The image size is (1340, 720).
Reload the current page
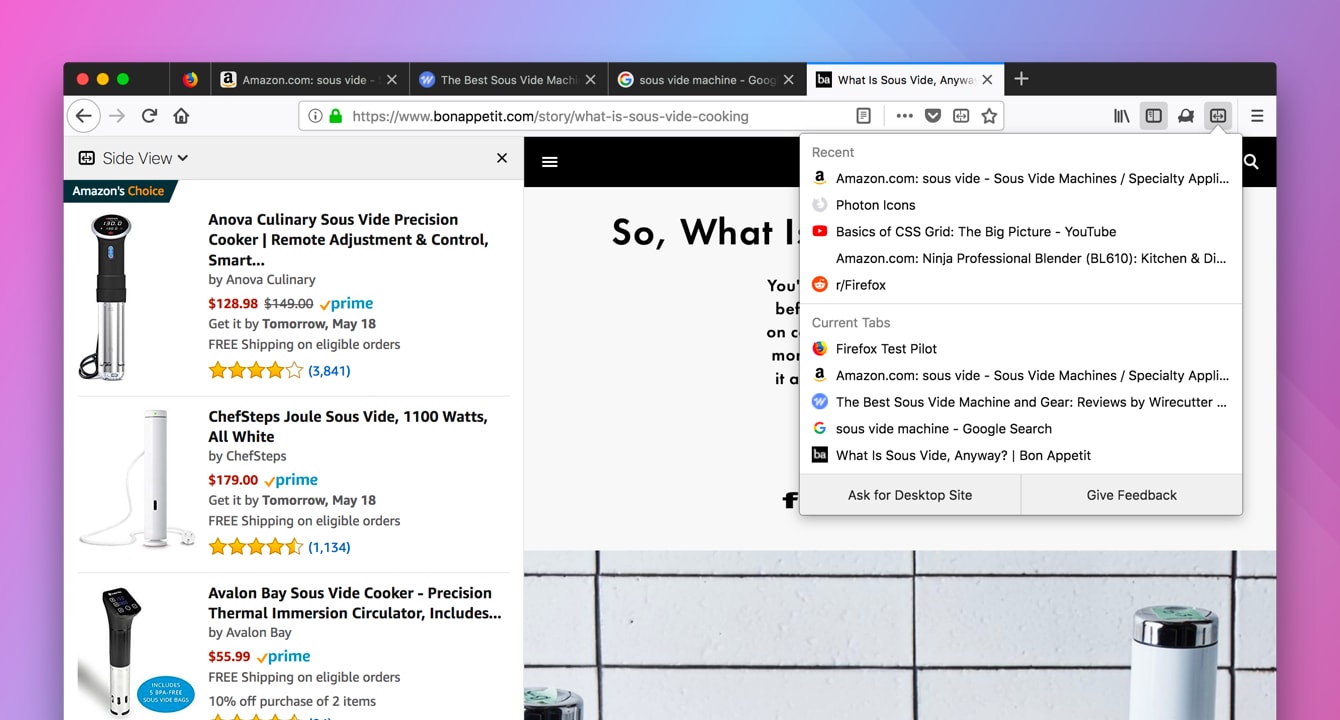[x=149, y=116]
